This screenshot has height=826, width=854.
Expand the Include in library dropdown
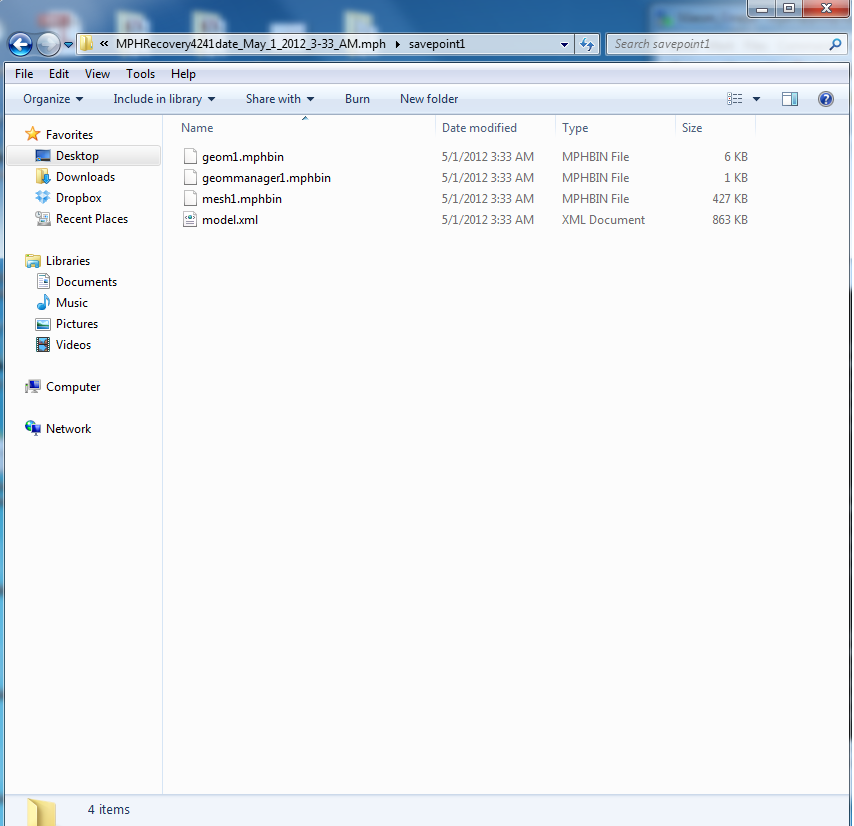(164, 99)
